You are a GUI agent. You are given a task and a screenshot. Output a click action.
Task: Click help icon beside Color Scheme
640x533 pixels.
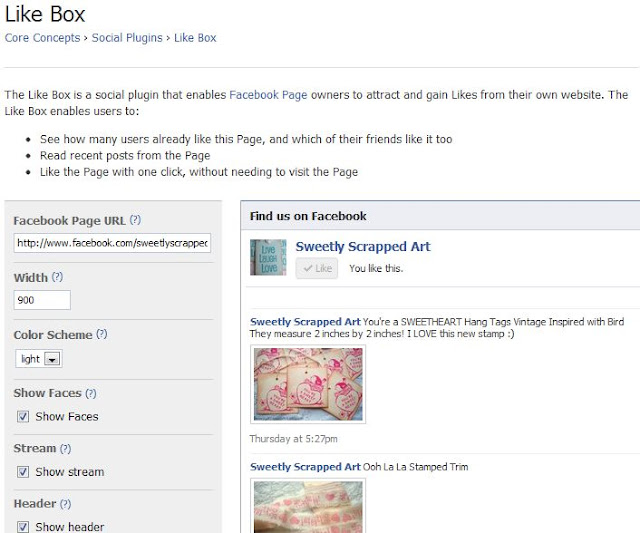click(x=102, y=334)
